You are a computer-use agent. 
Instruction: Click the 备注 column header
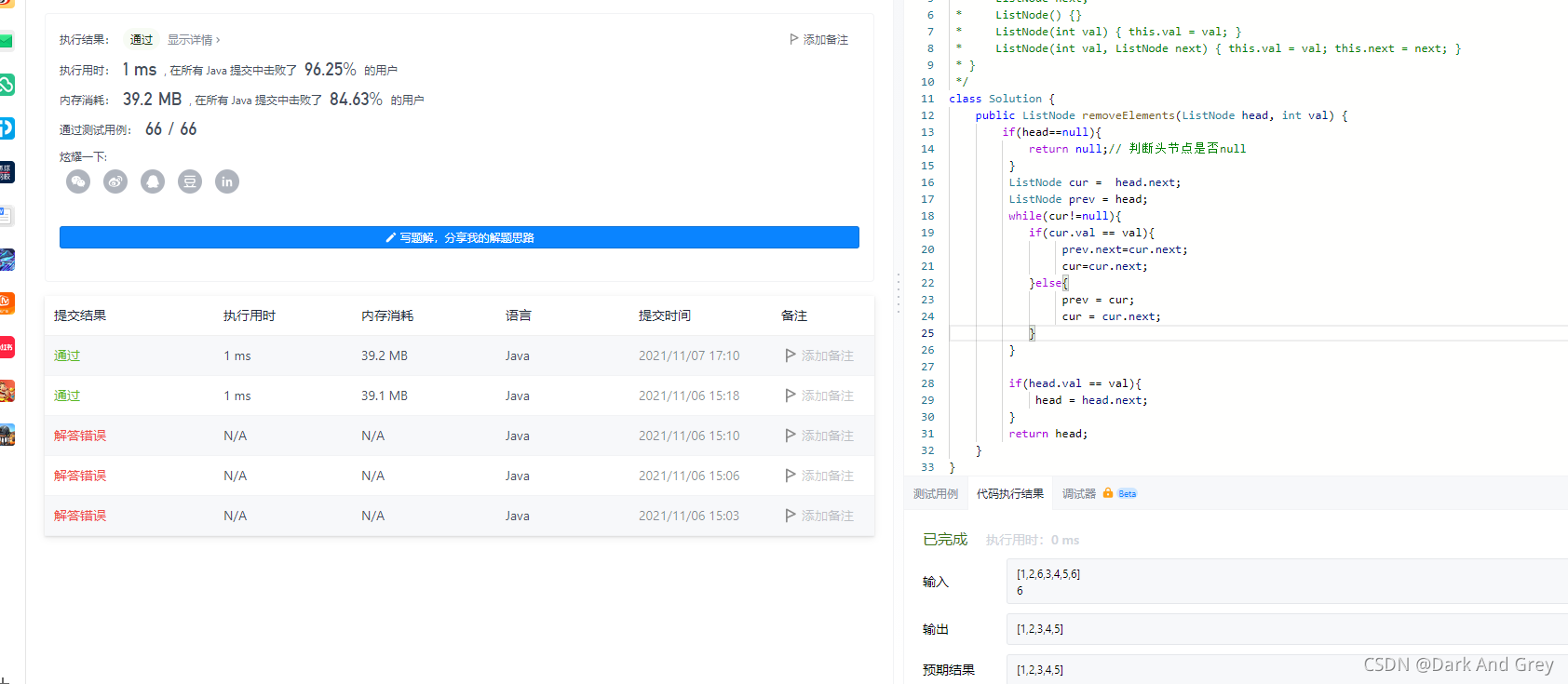(x=794, y=315)
